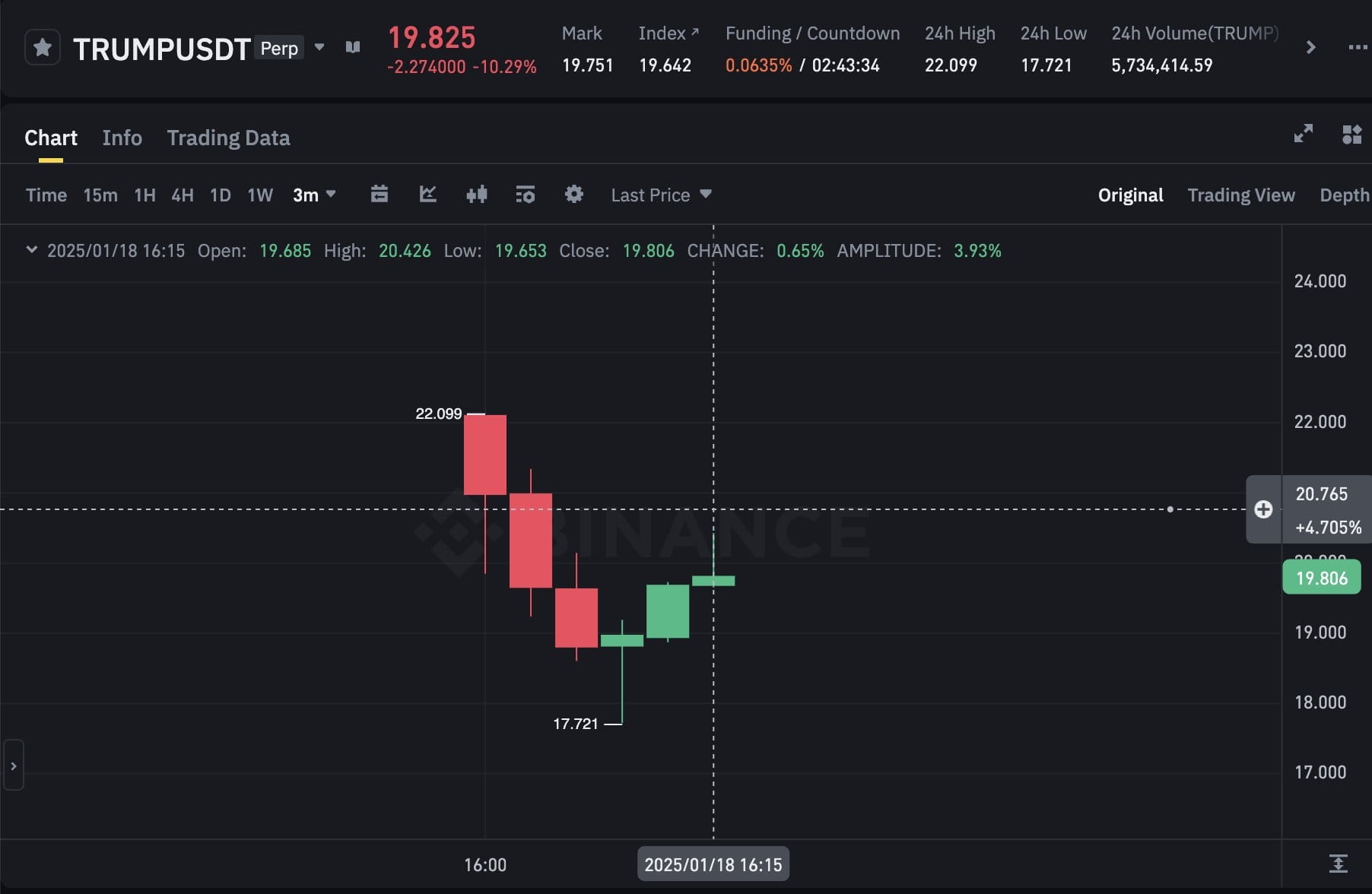The width and height of the screenshot is (1372, 894).
Task: Click the last price 19.825
Action: (432, 37)
